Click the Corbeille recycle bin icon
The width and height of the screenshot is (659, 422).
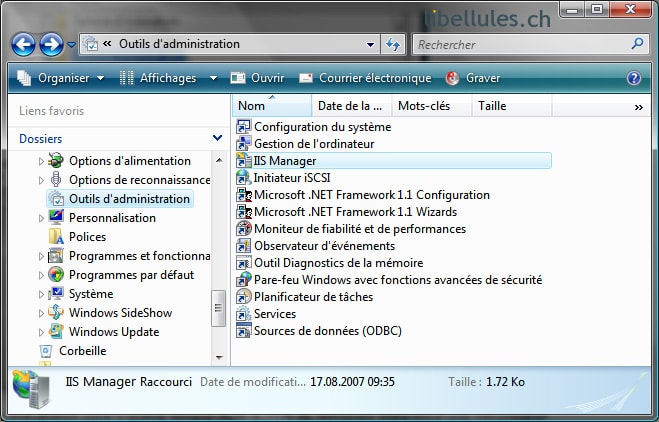coord(46,351)
